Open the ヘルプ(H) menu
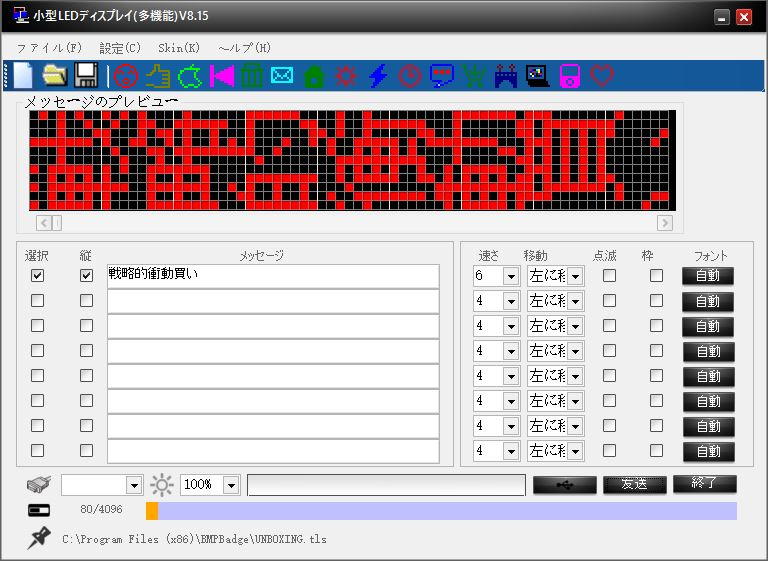 point(244,48)
